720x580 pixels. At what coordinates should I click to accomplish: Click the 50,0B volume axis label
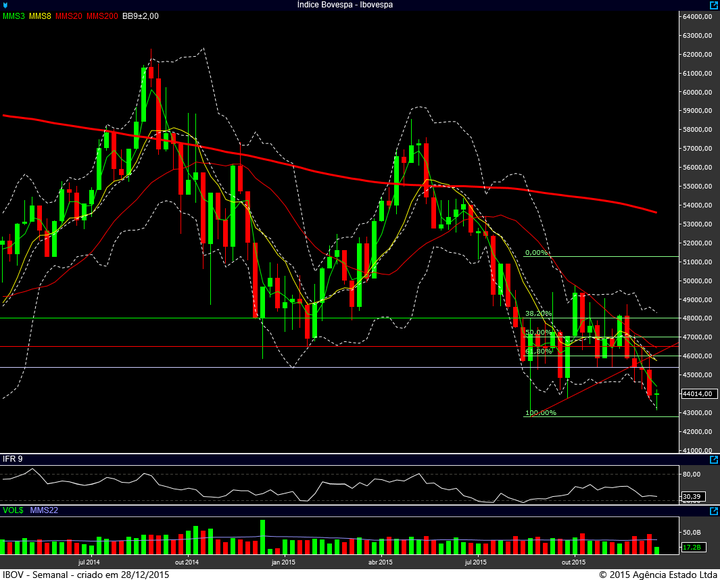[692, 532]
